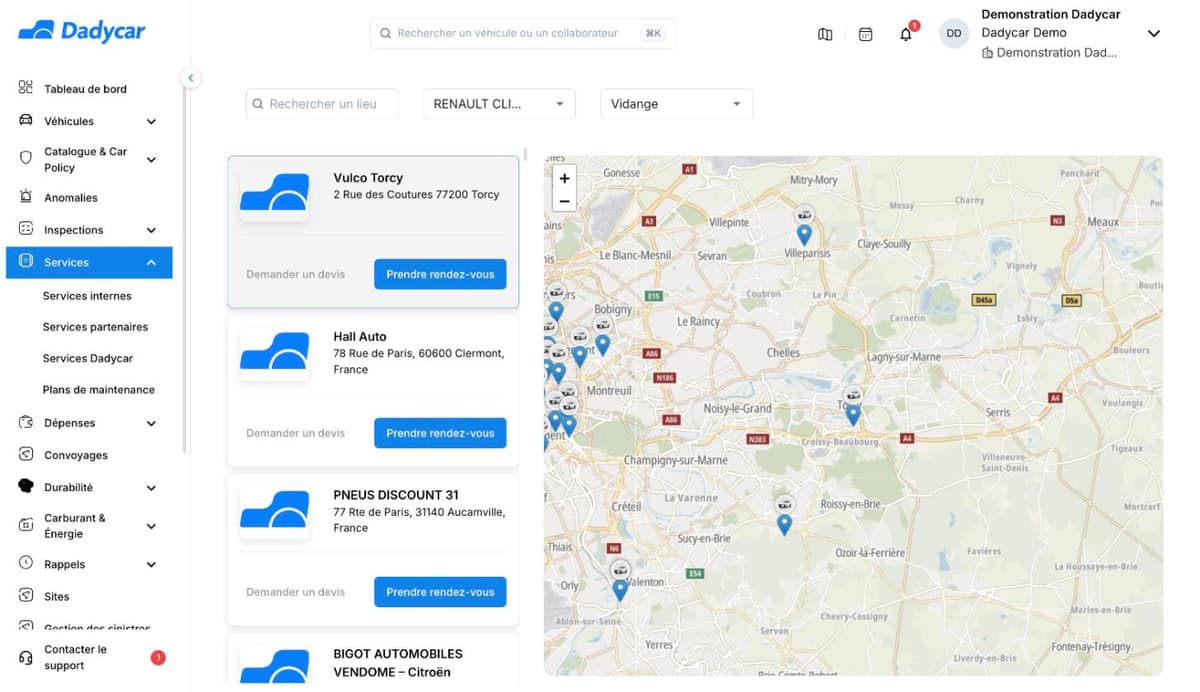
Task: Click the Sites sidebar icon
Action: click(x=26, y=596)
